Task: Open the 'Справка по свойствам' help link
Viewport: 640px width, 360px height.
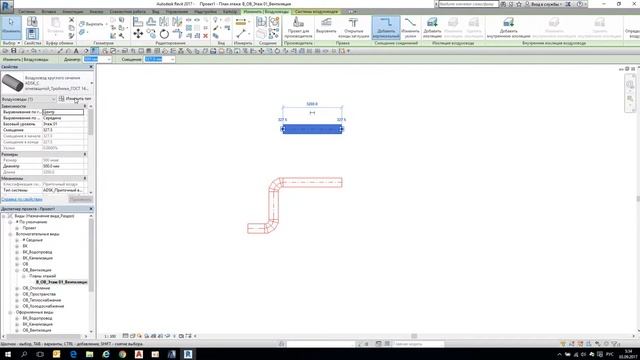Action: click(22, 199)
